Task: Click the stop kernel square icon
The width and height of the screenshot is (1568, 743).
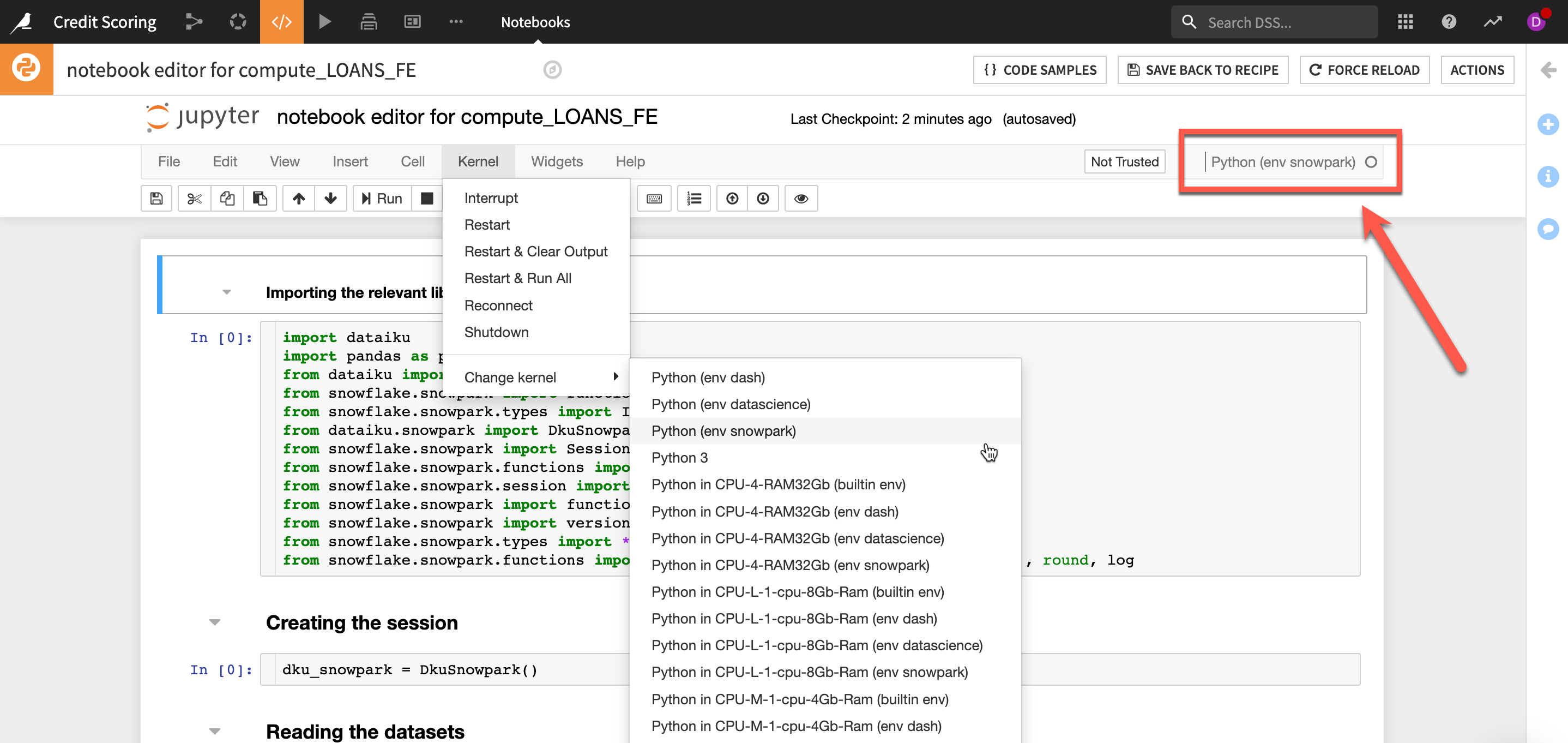Action: tap(427, 199)
